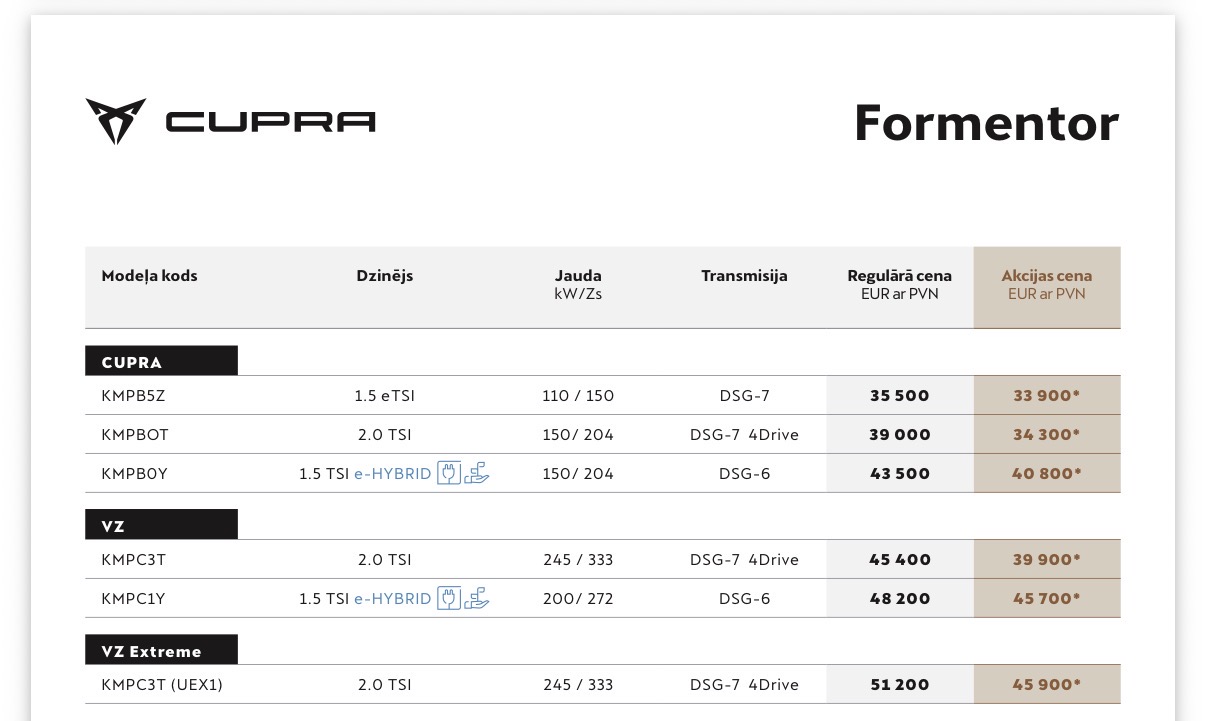Click the CUPRA wordmark beside the emblem
The width and height of the screenshot is (1206, 721).
[x=270, y=122]
